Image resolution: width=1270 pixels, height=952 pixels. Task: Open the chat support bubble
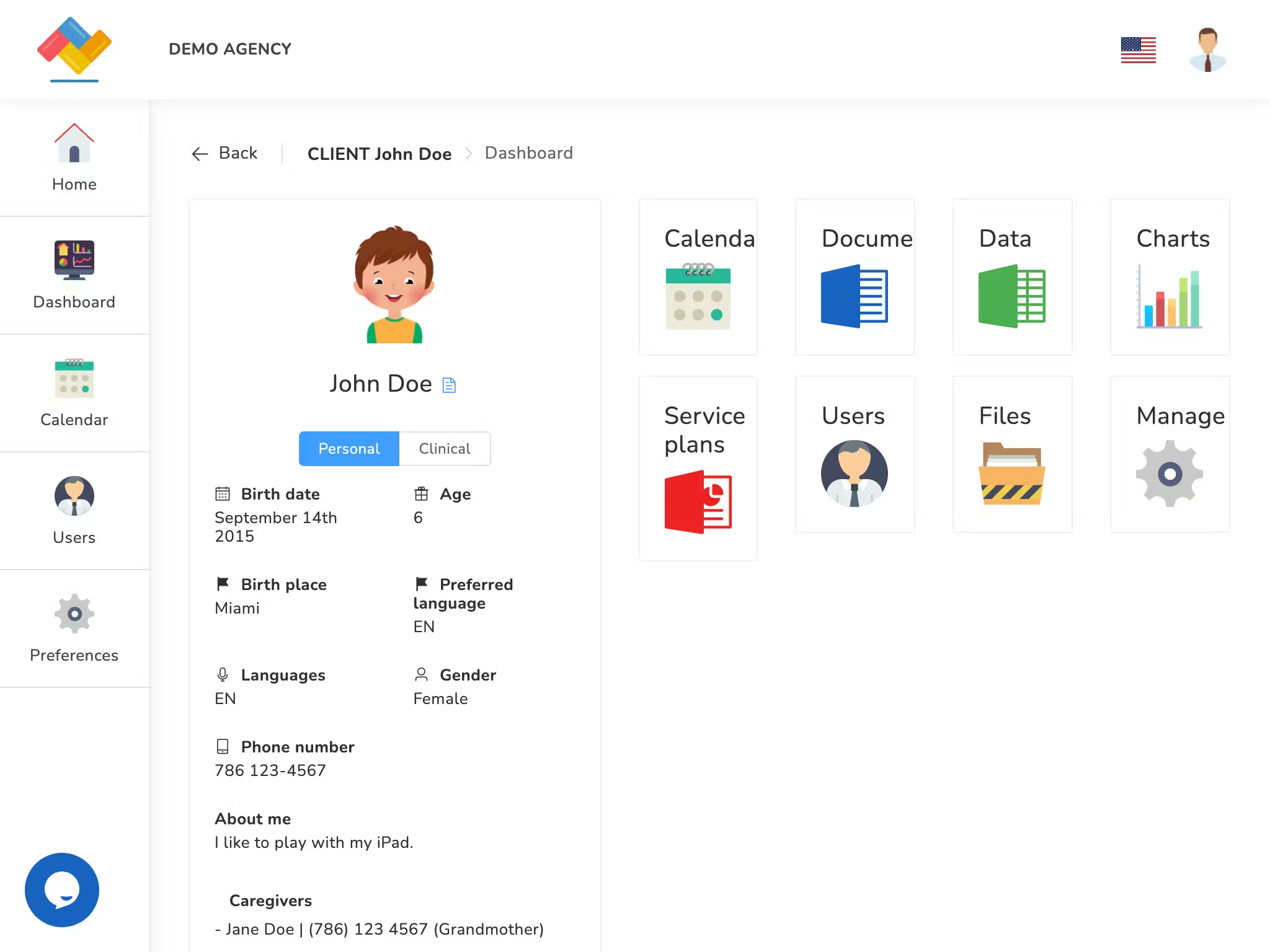(62, 890)
